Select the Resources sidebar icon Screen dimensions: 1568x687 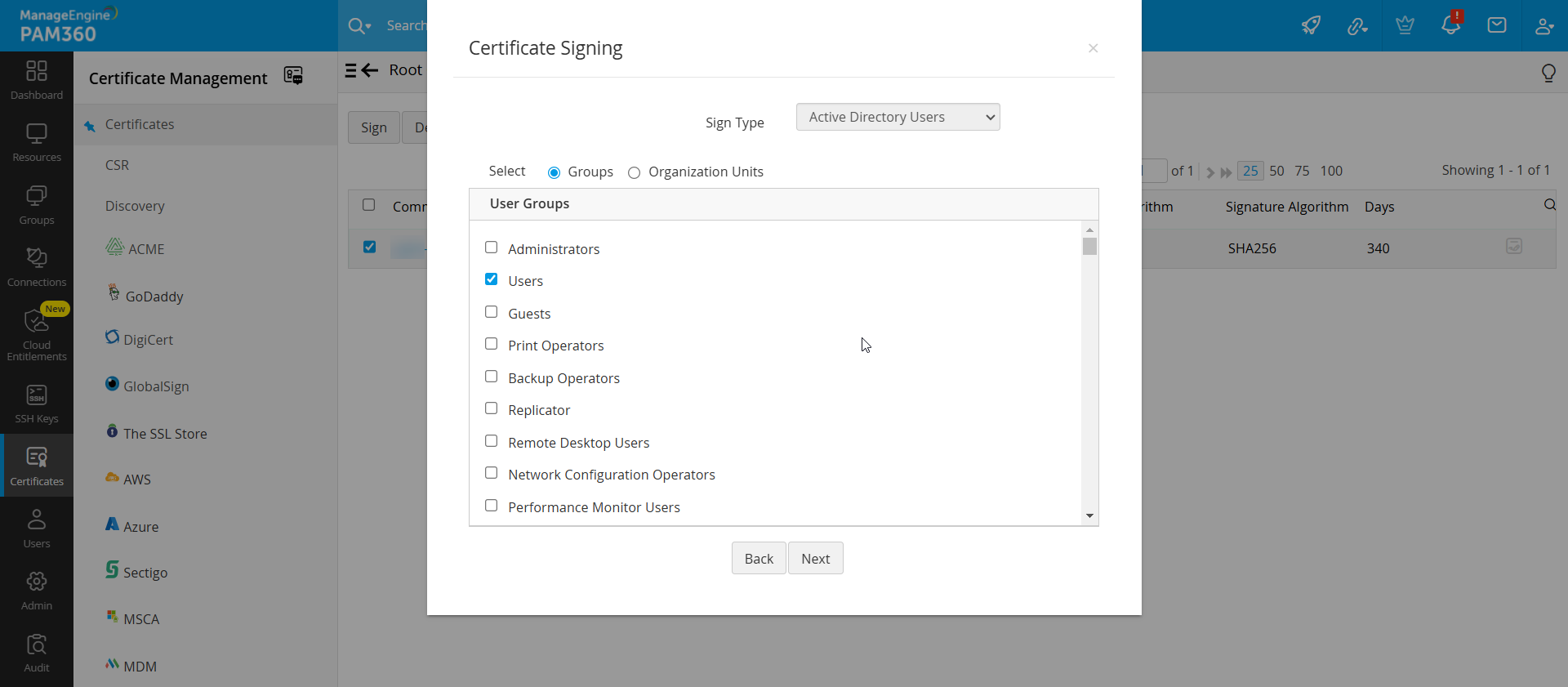(x=36, y=141)
